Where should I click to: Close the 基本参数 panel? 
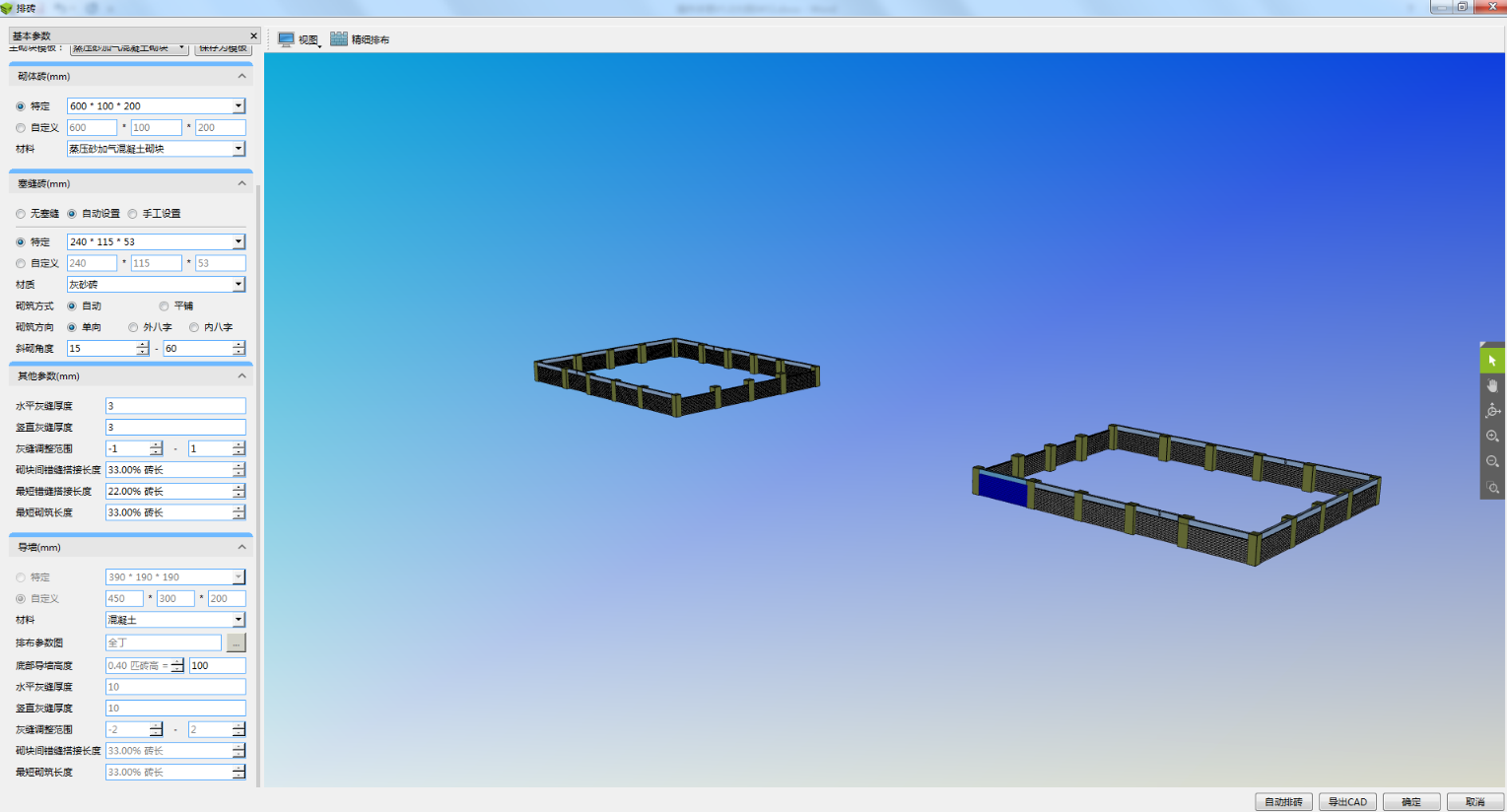[253, 35]
